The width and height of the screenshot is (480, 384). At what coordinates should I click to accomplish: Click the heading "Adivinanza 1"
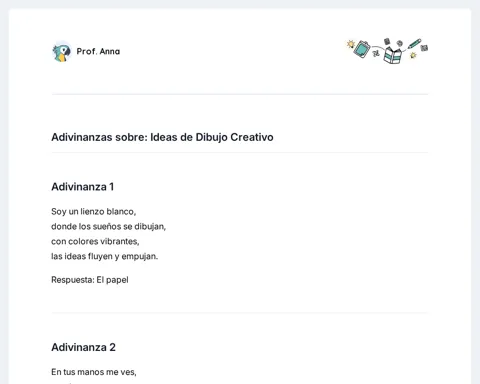83,187
